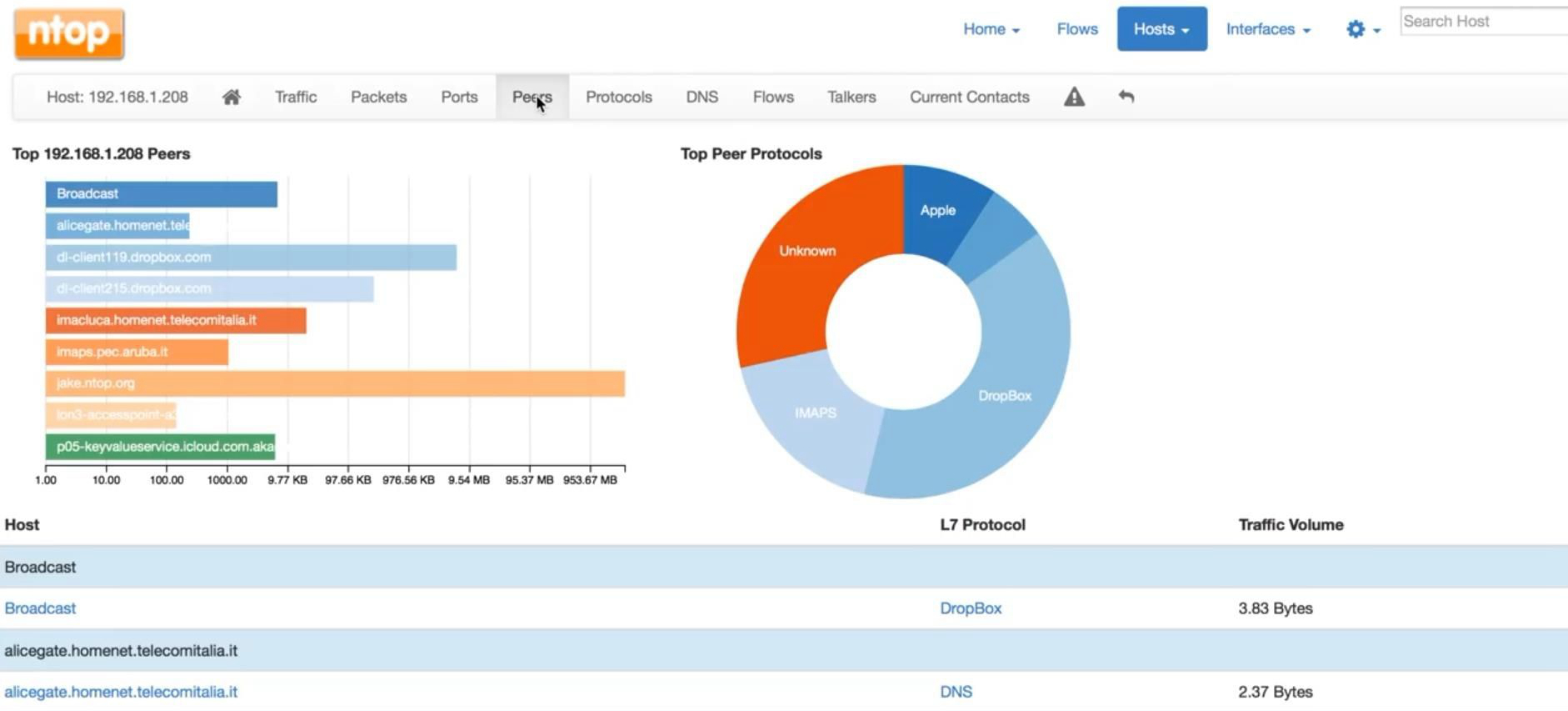1568x711 pixels.
Task: Switch to the DNS tab
Action: (x=702, y=97)
